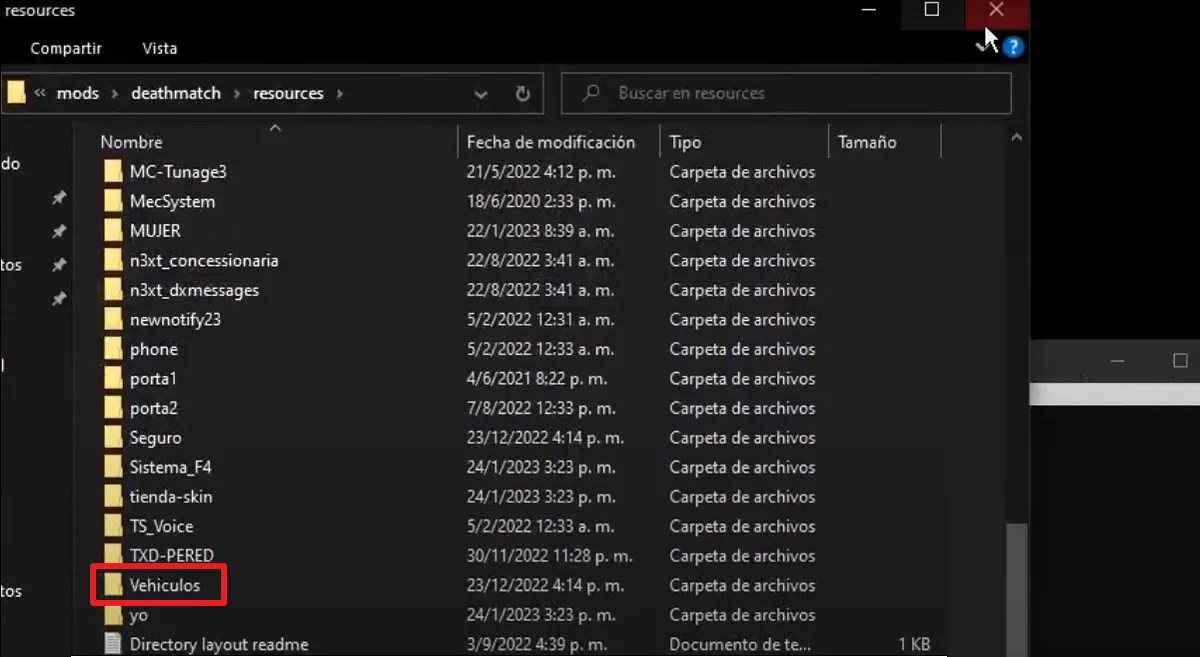
Task: Sort list by Nombre column header
Action: (131, 142)
